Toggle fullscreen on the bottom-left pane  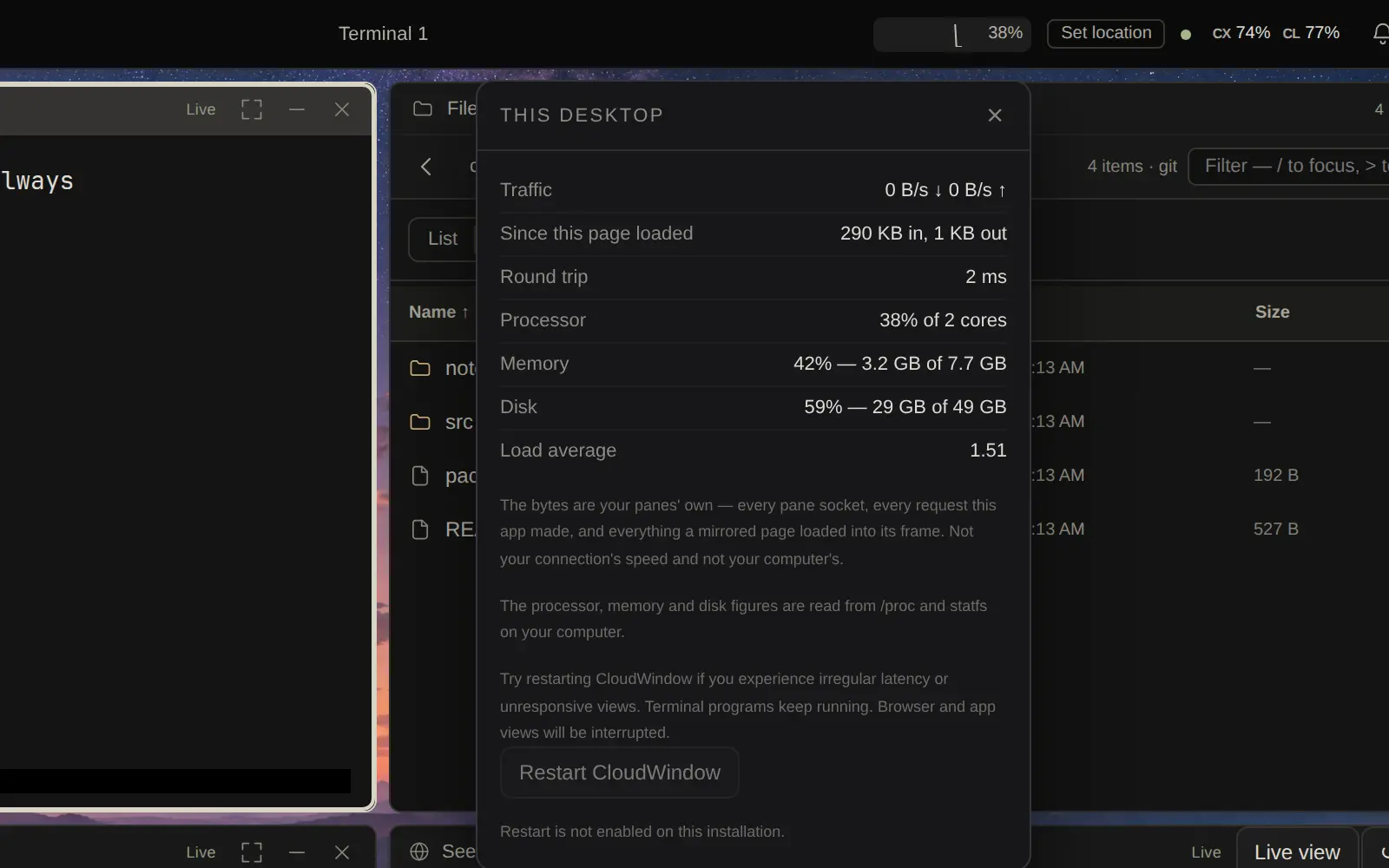tap(252, 852)
